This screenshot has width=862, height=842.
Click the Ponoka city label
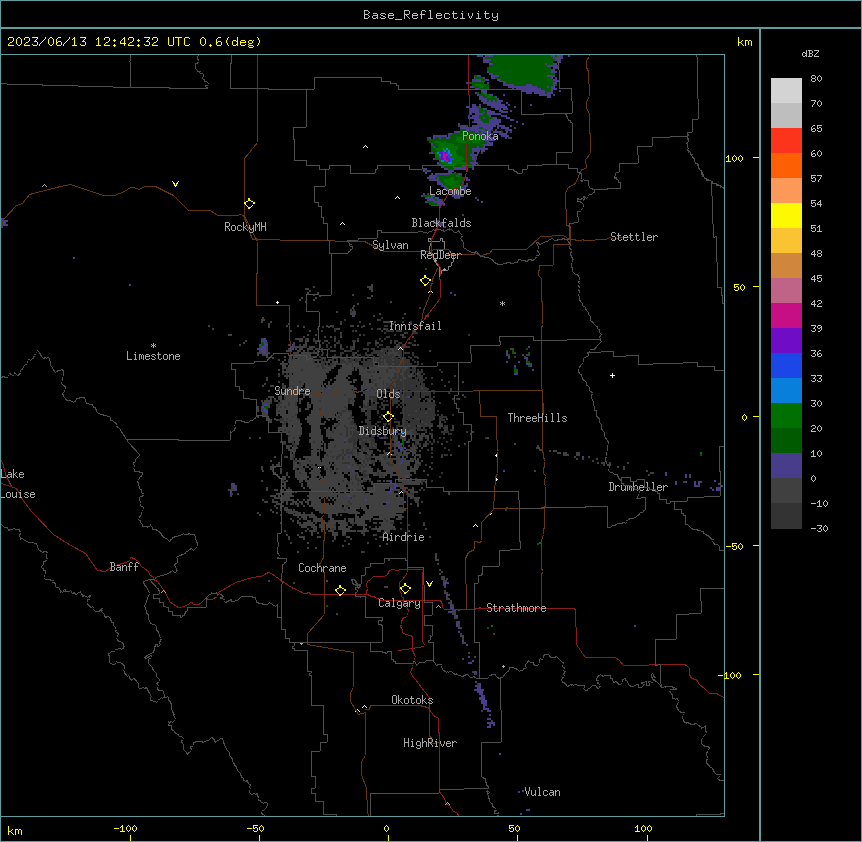(x=480, y=136)
